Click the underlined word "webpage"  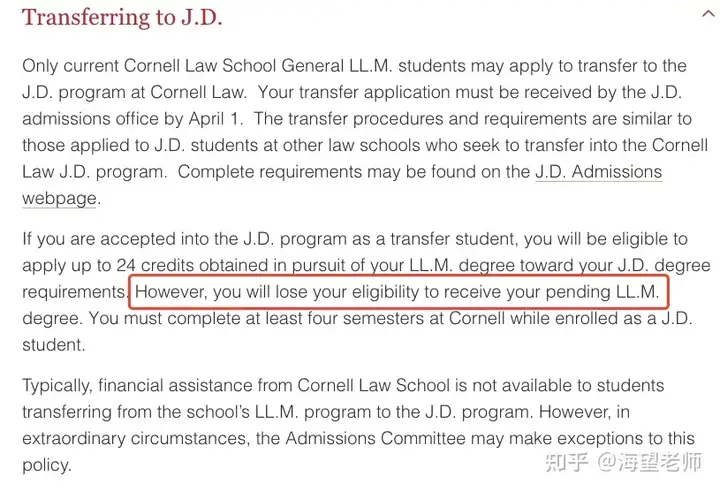pos(59,198)
